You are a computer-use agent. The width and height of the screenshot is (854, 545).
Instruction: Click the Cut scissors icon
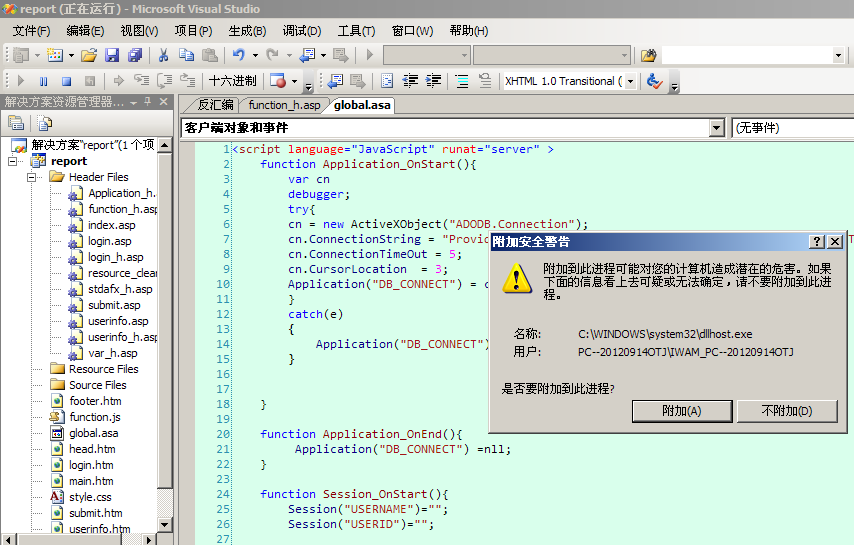point(163,55)
